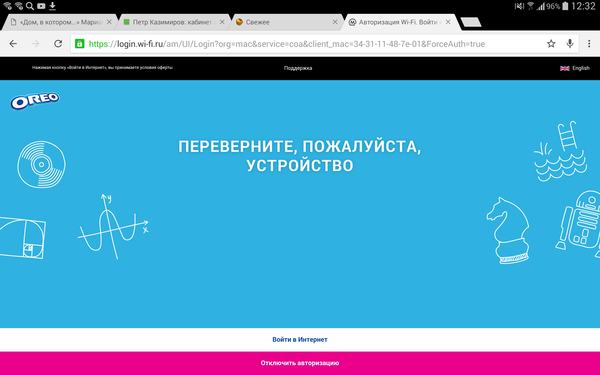Click the Войти в Интернет button
The image size is (600, 375).
point(300,339)
